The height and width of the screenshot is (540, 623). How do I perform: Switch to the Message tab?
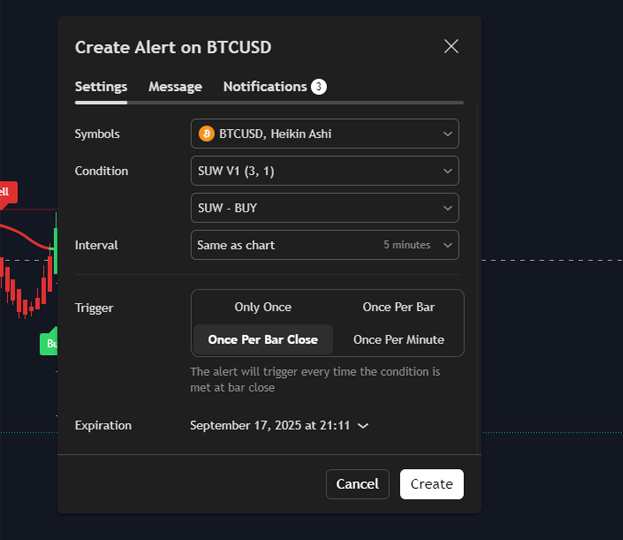tap(175, 87)
